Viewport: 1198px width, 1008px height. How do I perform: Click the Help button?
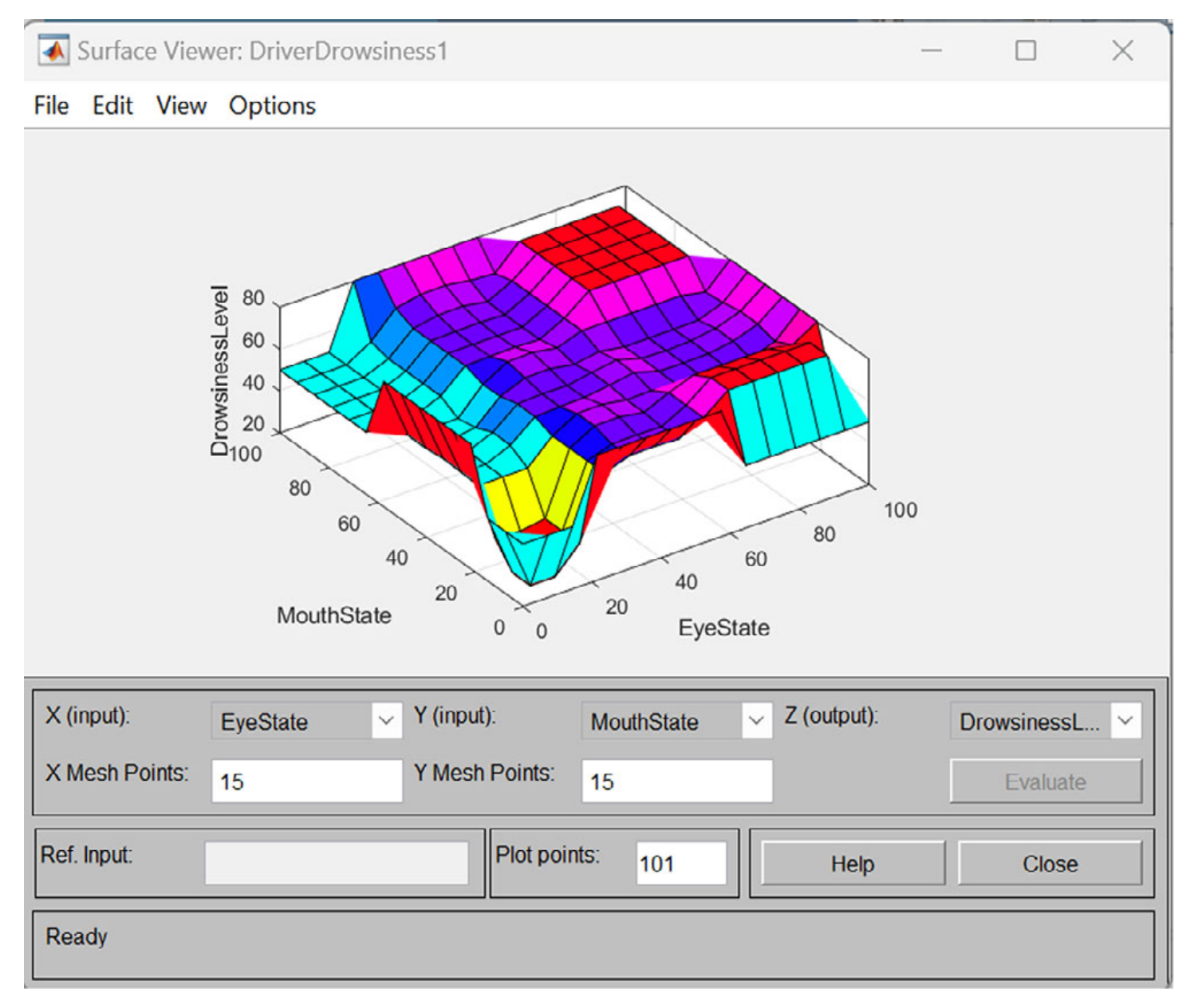pos(853,864)
